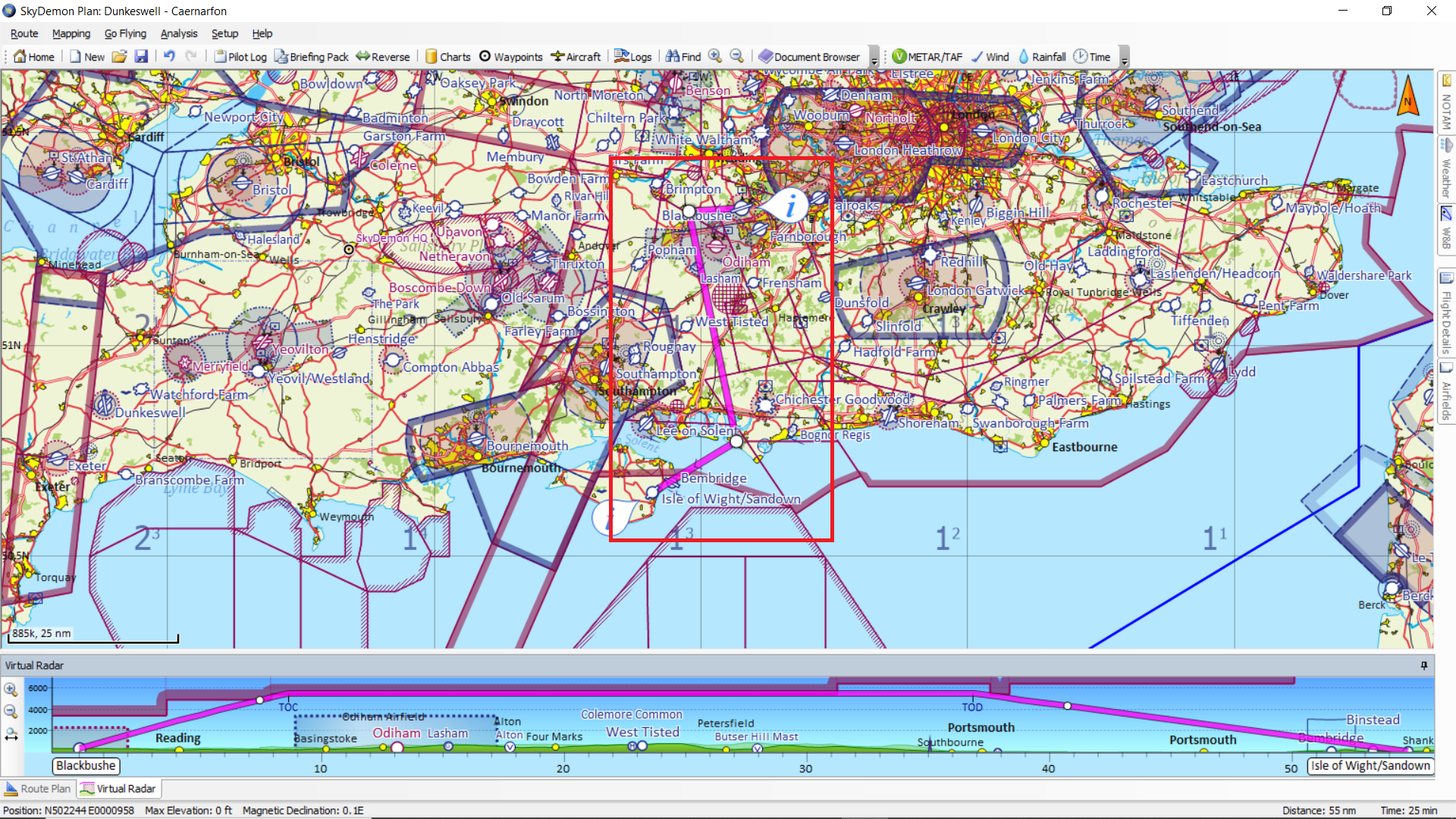The image size is (1456, 819).
Task: Click the greyed Redo arrow
Action: [191, 56]
